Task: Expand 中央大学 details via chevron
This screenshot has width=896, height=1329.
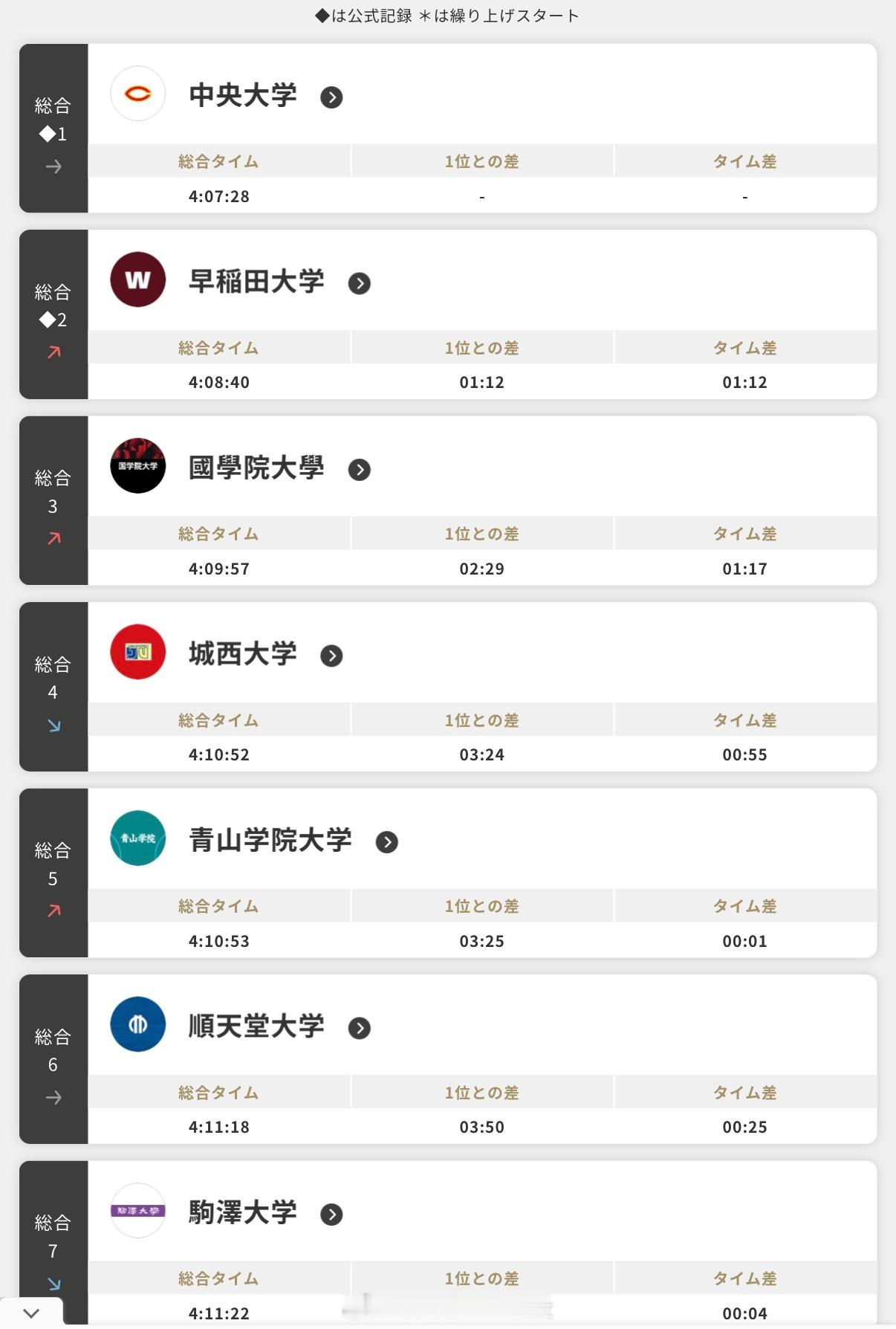Action: (331, 97)
